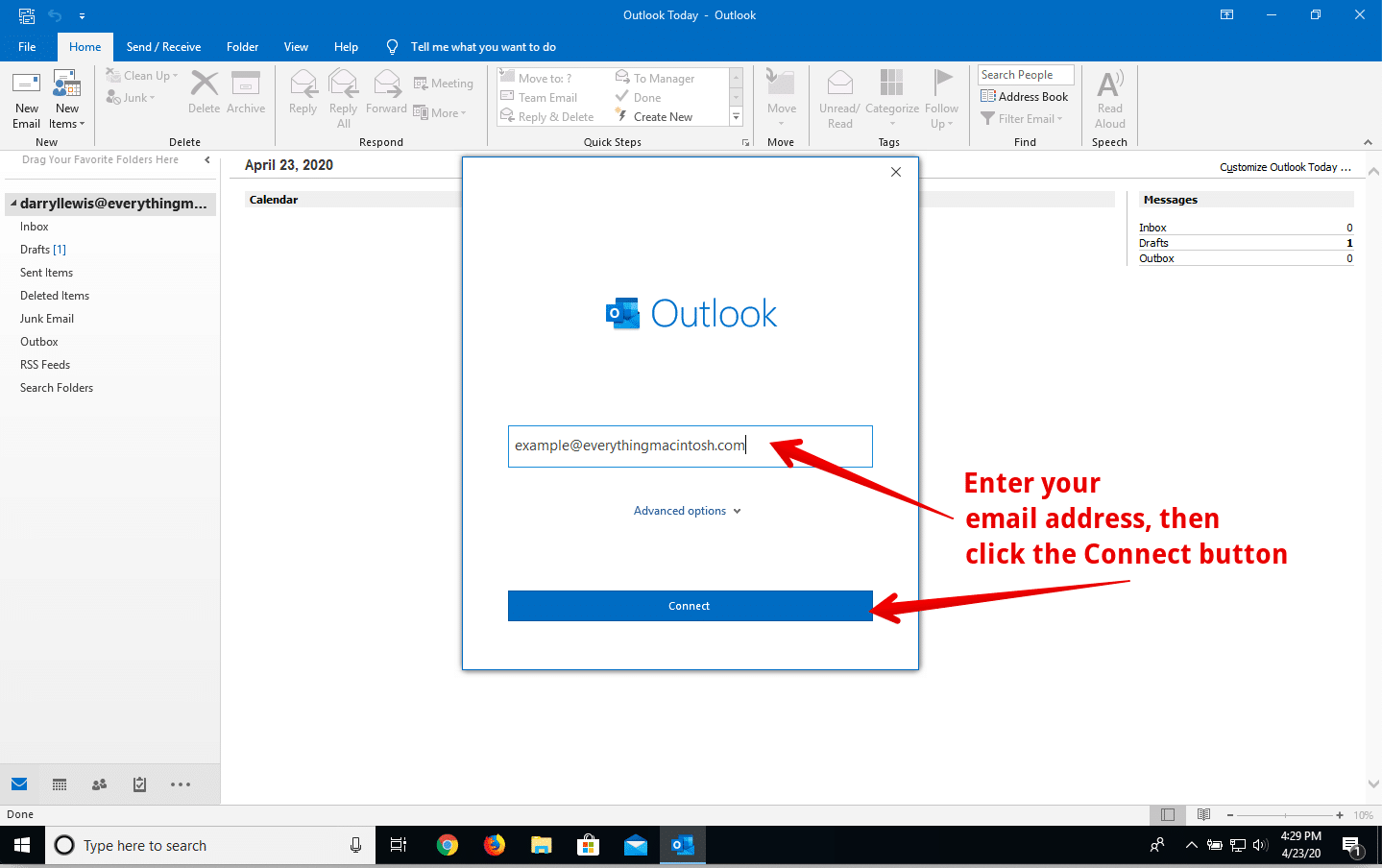Viewport: 1382px width, 868px height.
Task: Open the Send / Receive tab
Action: [163, 47]
